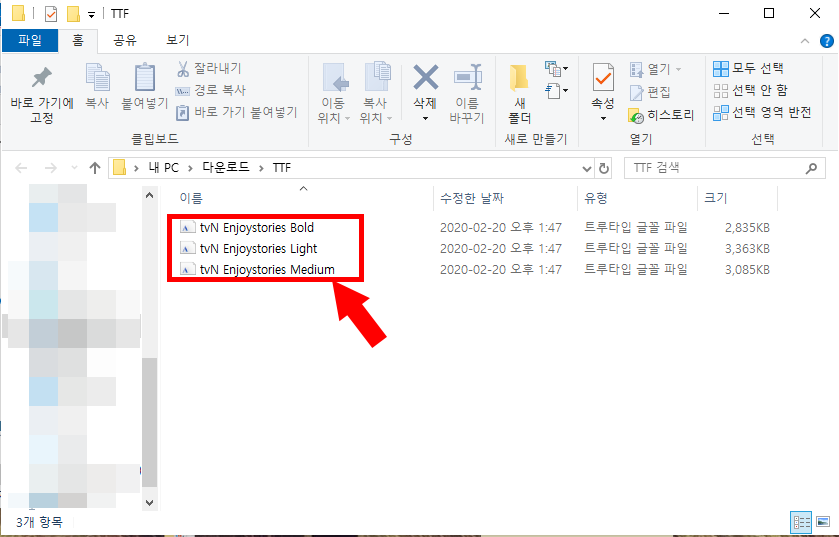Sort by the 이름 (Name) column
The image size is (839, 537).
coord(191,198)
